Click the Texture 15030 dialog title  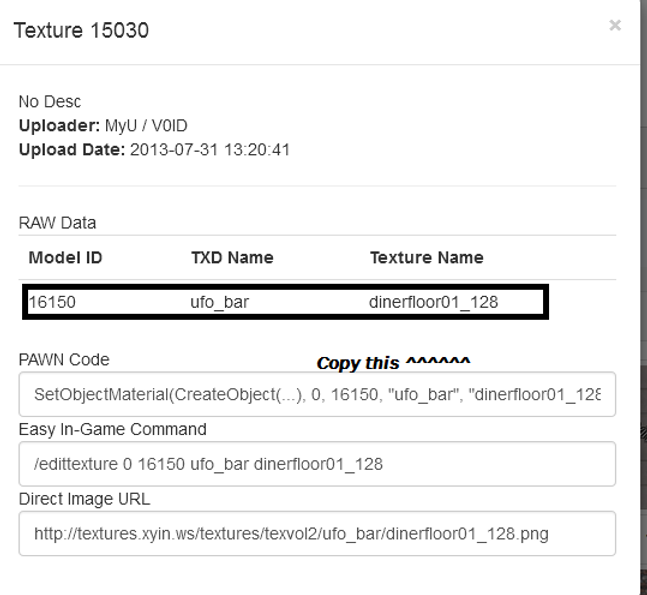coord(81,31)
